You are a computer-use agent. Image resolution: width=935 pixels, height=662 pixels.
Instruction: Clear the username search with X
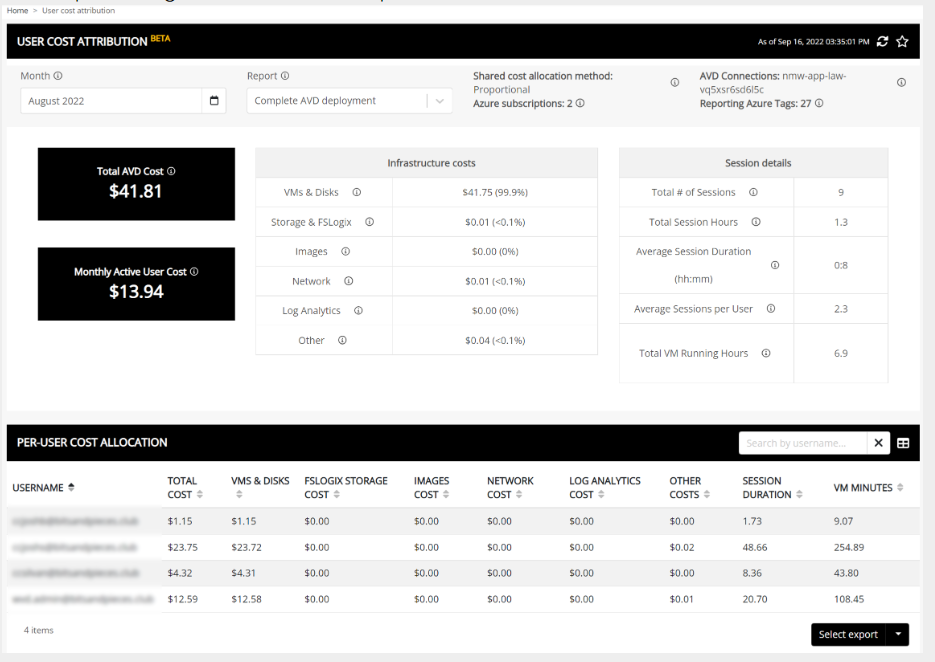(x=877, y=443)
